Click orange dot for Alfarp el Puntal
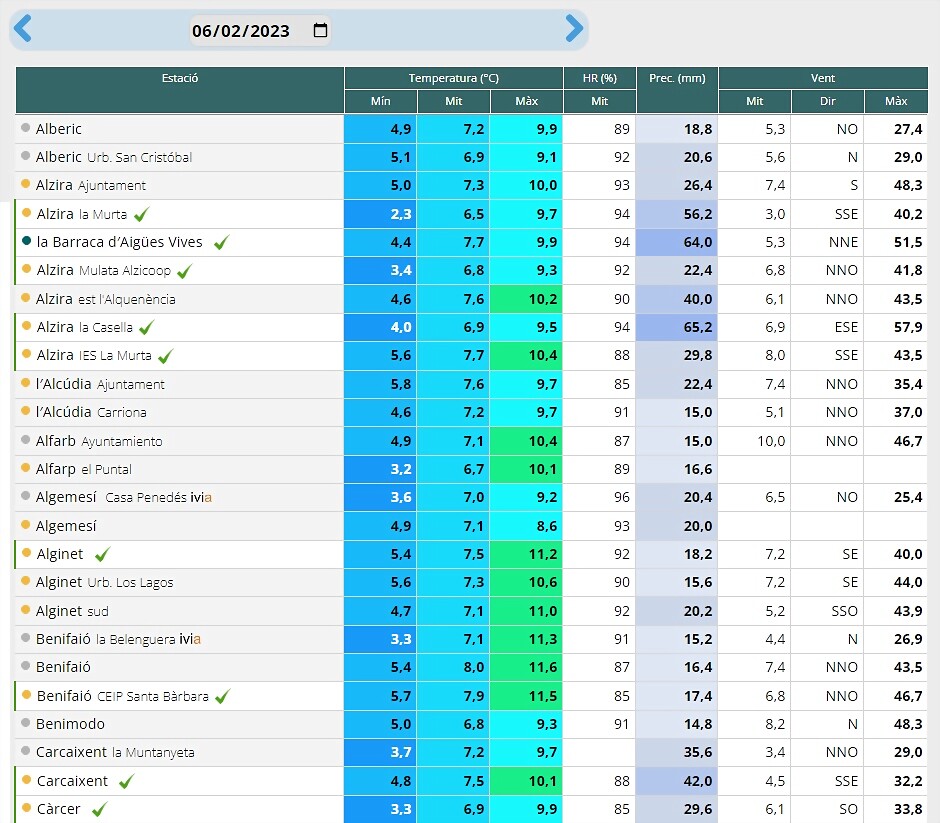940x823 pixels. [25, 468]
